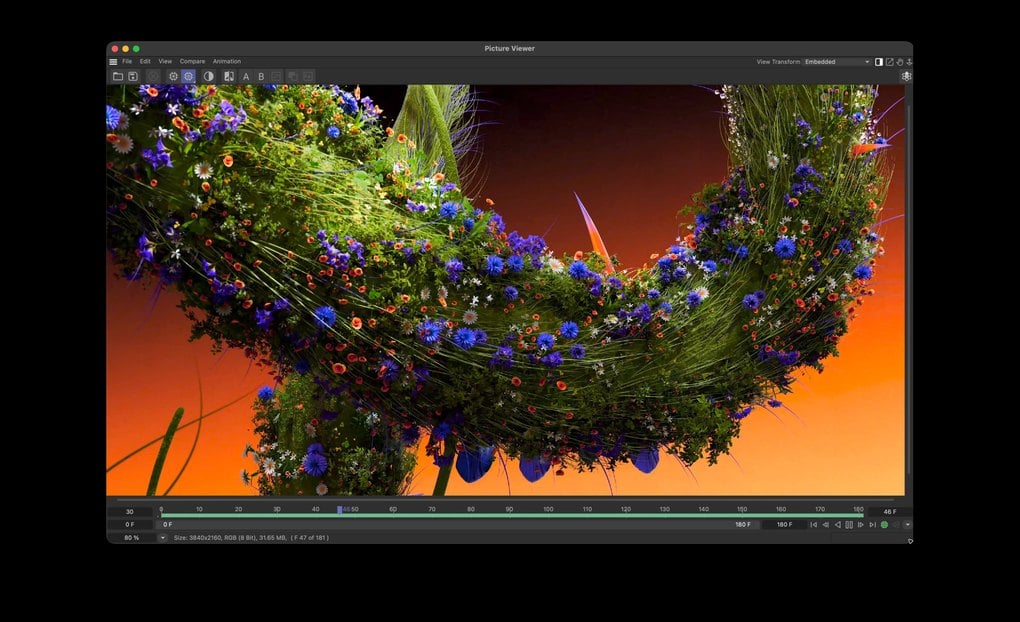1020x622 pixels.
Task: Click the save image disk icon
Action: (x=133, y=76)
